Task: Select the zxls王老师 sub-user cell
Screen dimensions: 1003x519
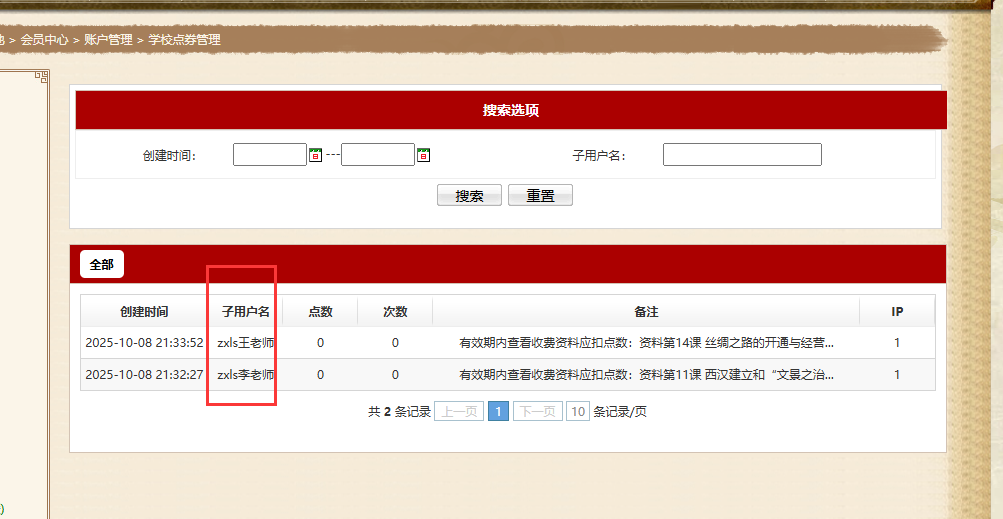Action: tap(245, 343)
